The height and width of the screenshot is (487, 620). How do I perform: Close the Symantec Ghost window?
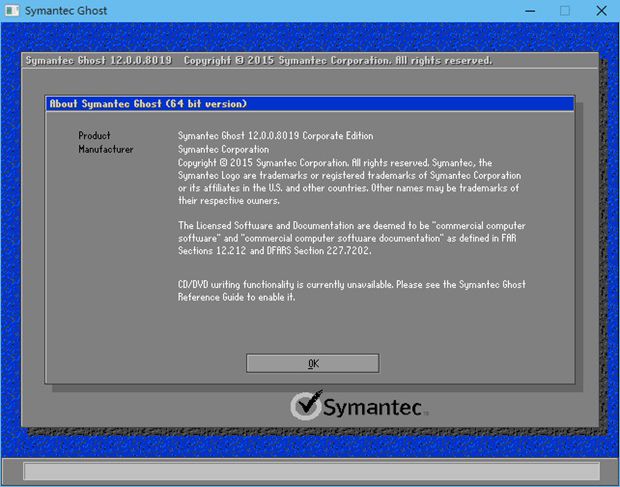point(601,11)
